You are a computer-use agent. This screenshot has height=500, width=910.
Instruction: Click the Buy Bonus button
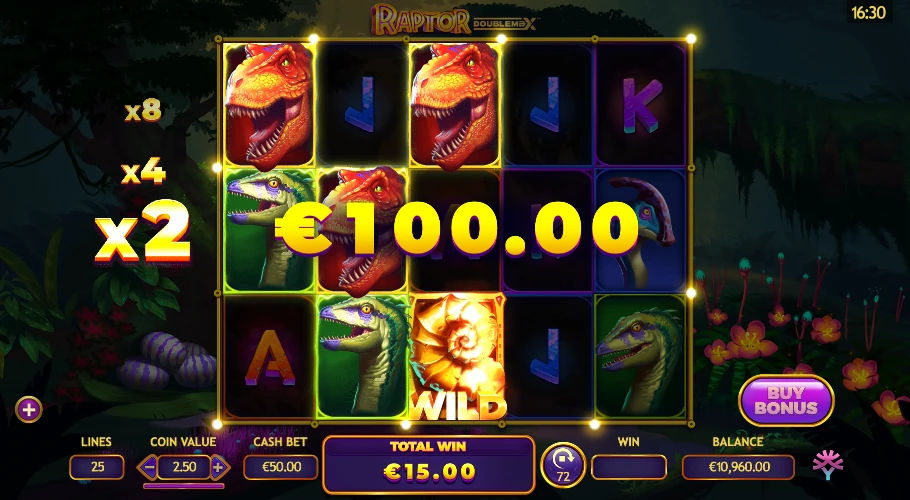tap(786, 400)
